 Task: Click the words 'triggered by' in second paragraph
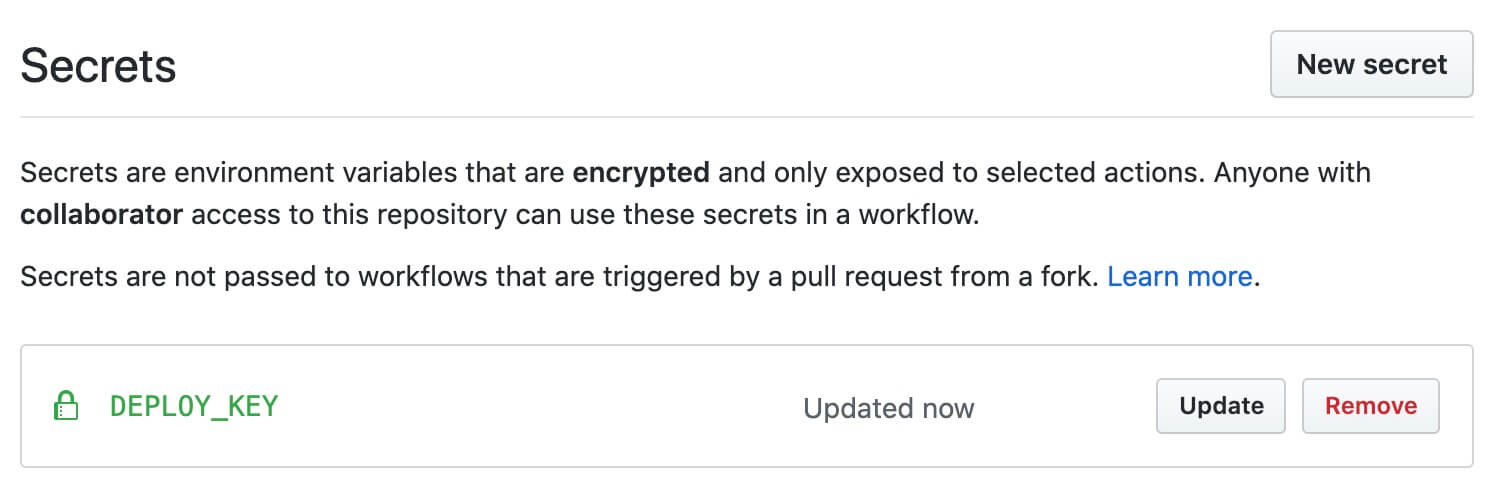[697, 276]
